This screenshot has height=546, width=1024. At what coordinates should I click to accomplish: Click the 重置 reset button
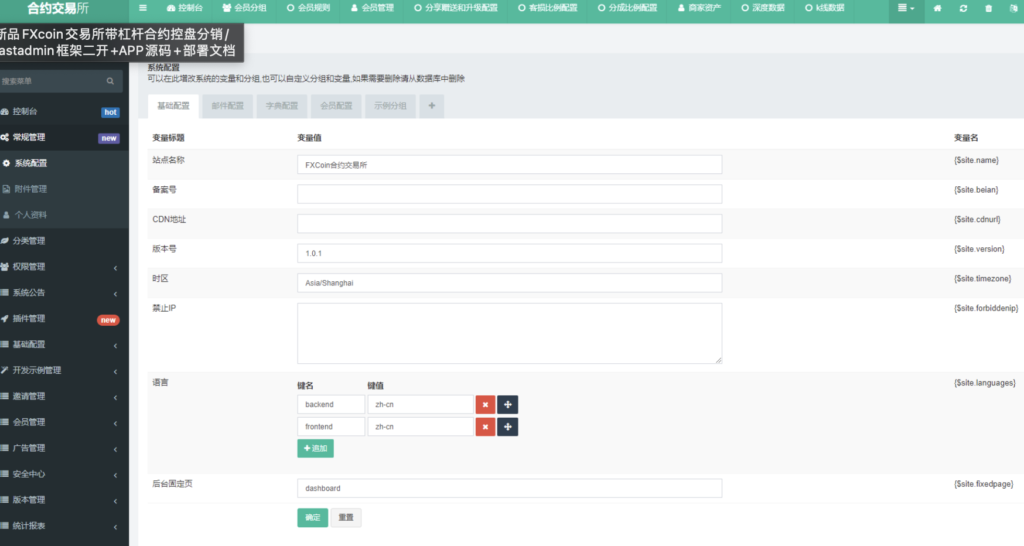click(346, 518)
